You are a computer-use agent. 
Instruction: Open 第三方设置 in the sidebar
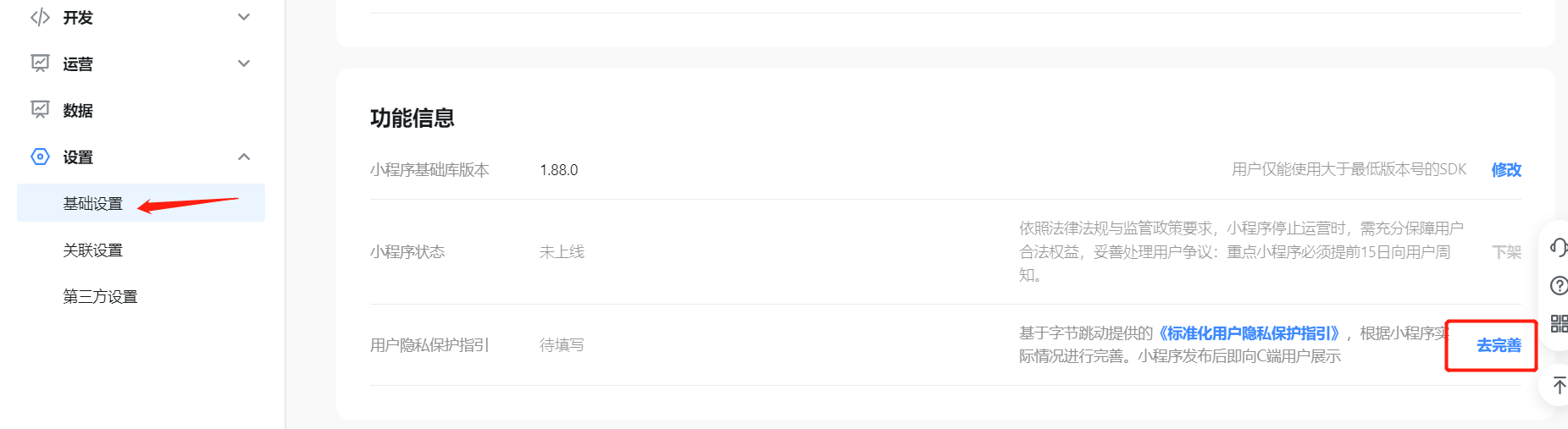point(100,296)
